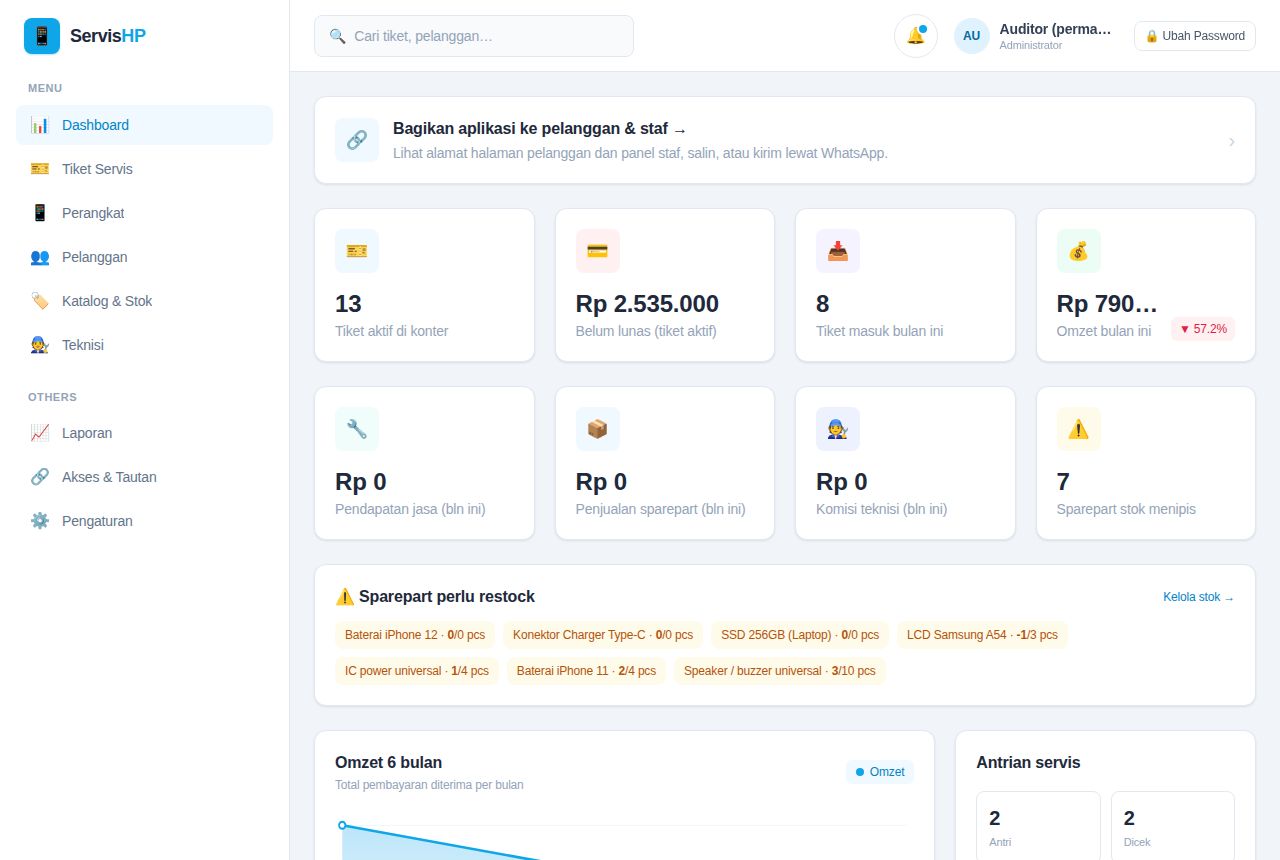The height and width of the screenshot is (860, 1280).
Task: Click the Ubah Password button
Action: click(1195, 36)
